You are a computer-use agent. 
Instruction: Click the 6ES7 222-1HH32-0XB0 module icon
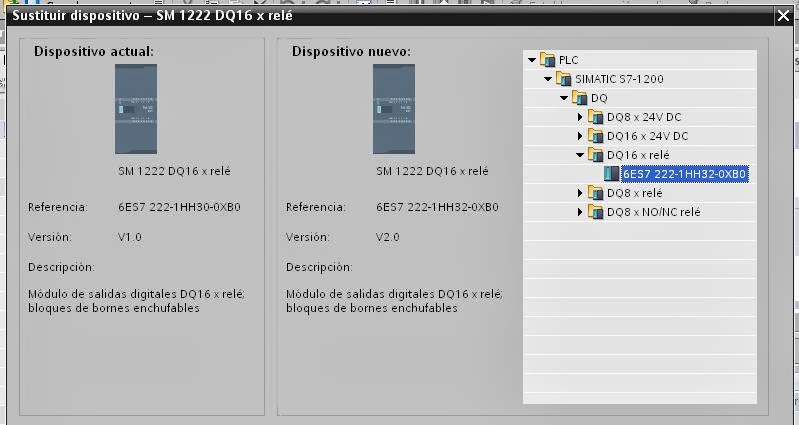(611, 174)
